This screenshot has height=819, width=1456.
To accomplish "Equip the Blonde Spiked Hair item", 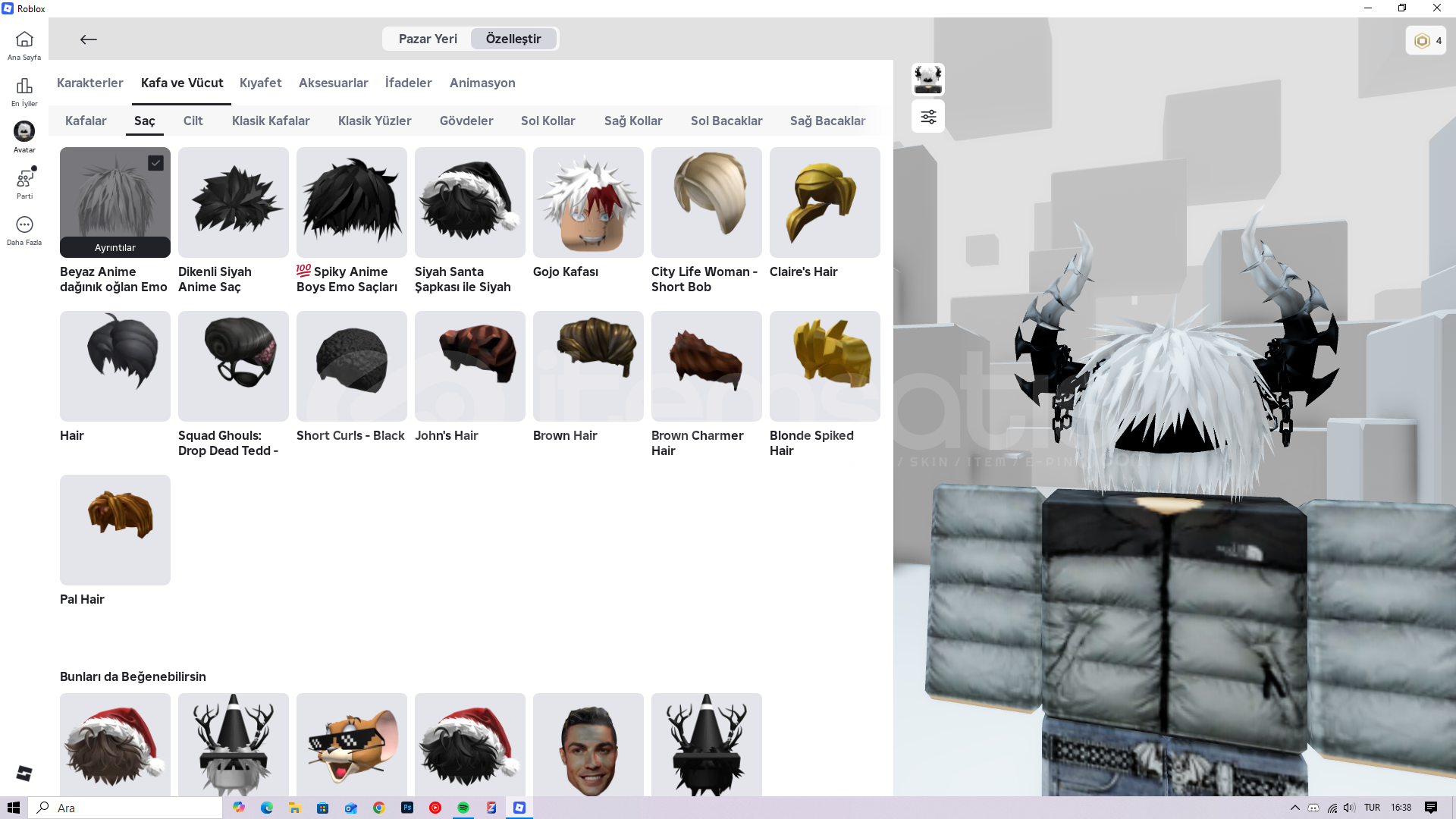I will 824,366.
